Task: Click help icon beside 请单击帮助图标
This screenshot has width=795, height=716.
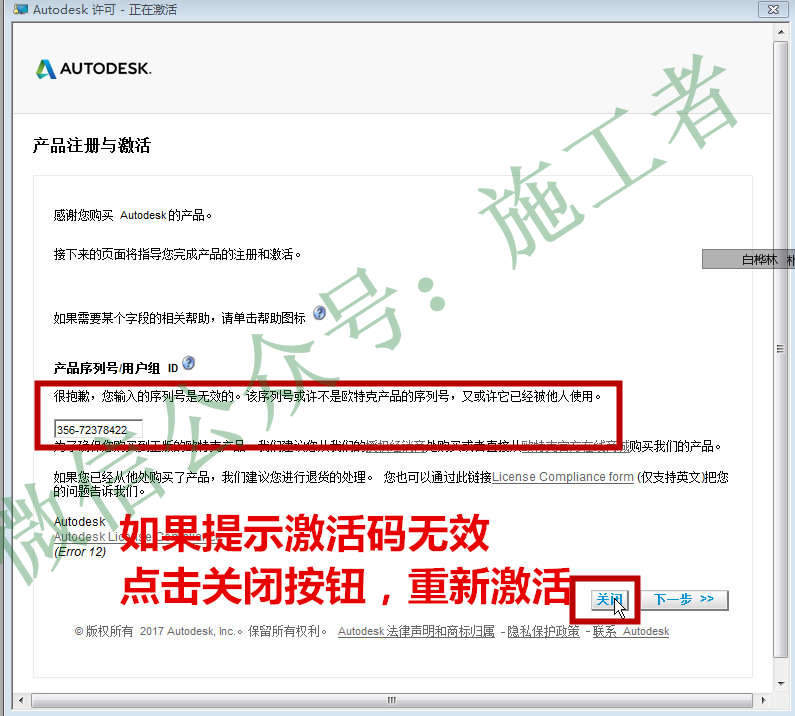Action: point(319,313)
